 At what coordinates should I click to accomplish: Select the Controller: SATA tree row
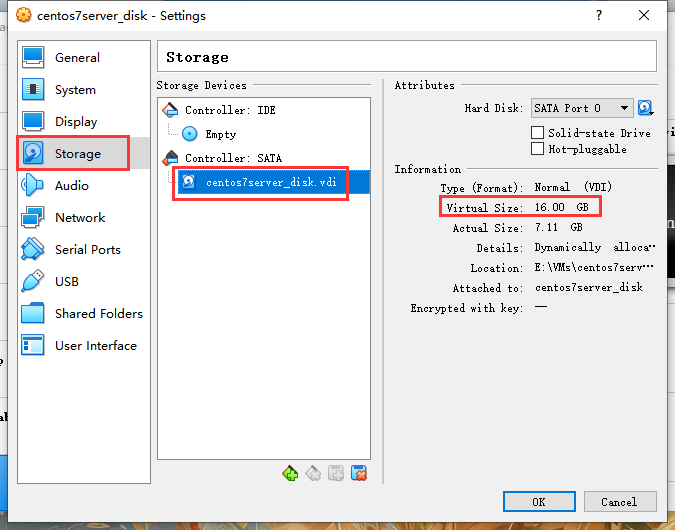tap(264, 158)
